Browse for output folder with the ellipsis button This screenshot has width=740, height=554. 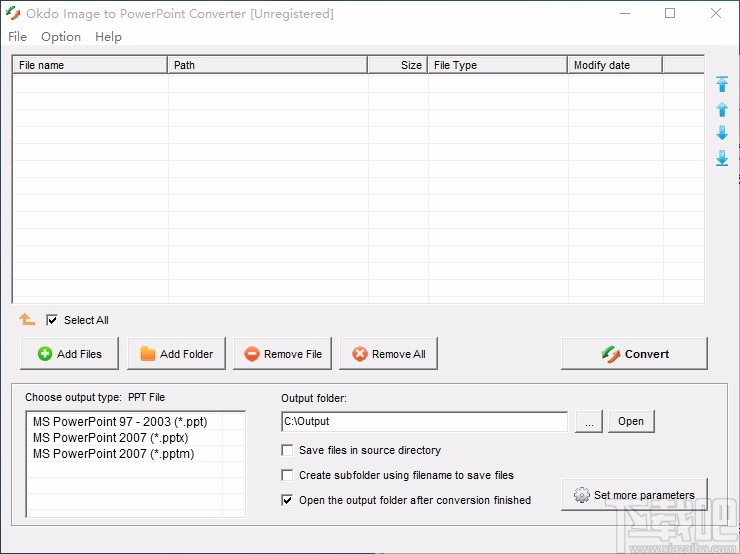coord(589,421)
